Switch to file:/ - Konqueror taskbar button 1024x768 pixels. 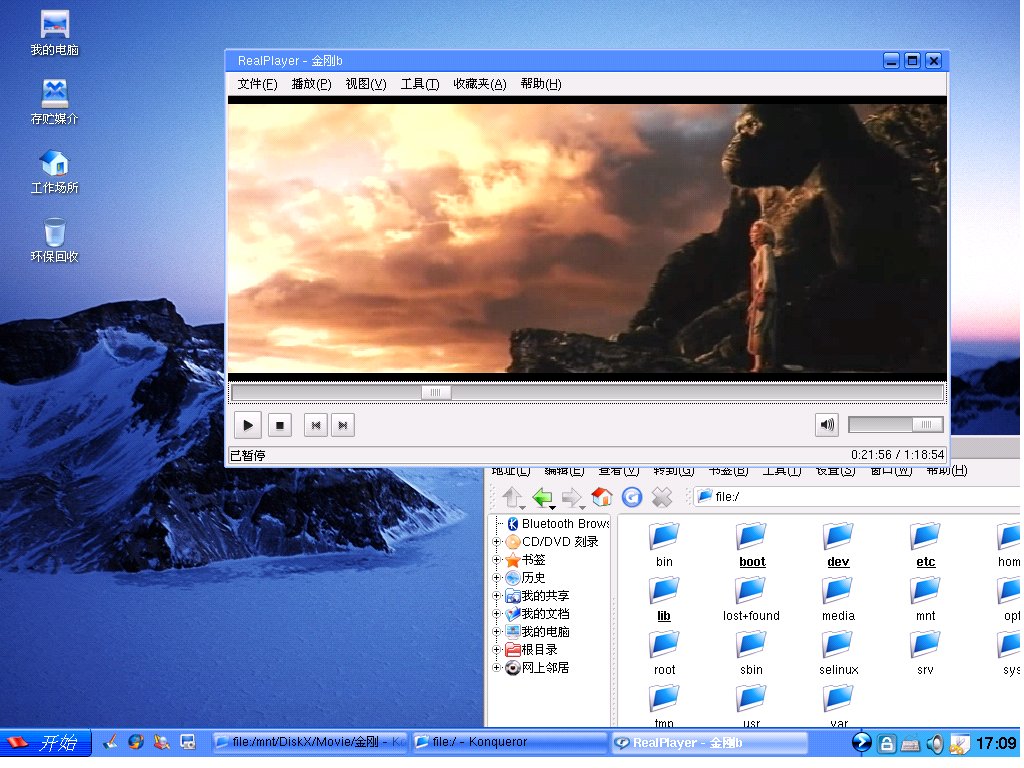coord(509,743)
